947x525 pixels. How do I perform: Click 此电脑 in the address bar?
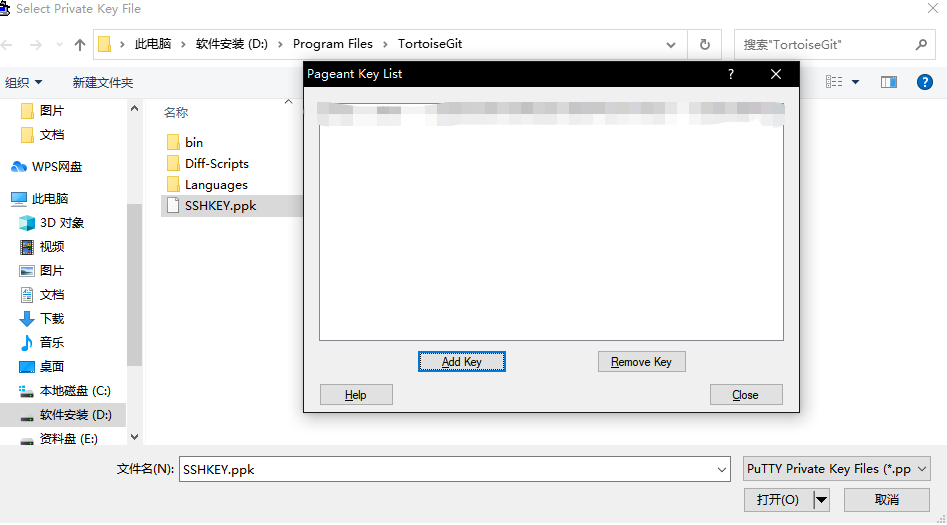coord(153,44)
